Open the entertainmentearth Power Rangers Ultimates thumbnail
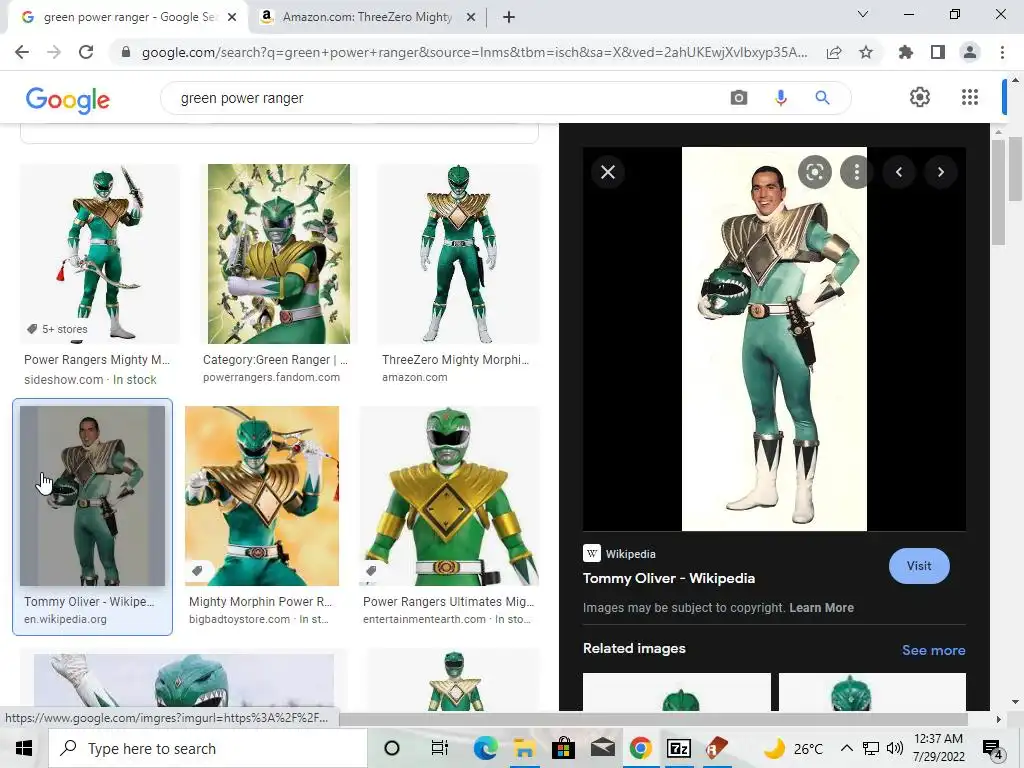Image resolution: width=1024 pixels, height=768 pixels. pos(450,496)
